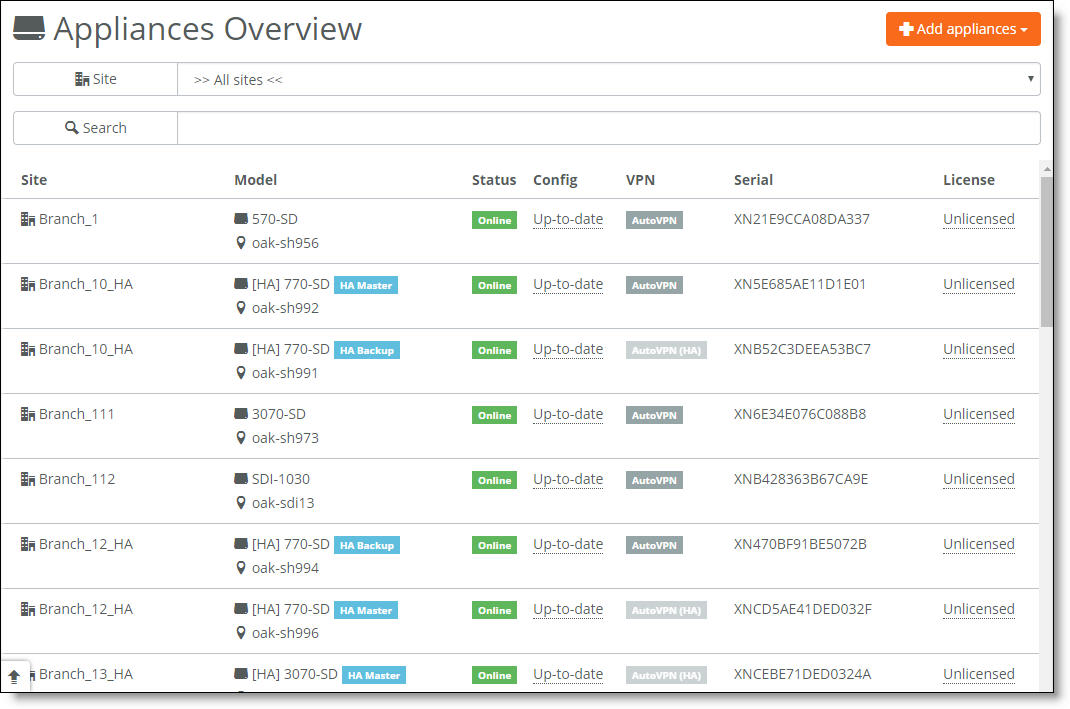The image size is (1070, 709).
Task: Click the Config column header
Action: [x=555, y=180]
